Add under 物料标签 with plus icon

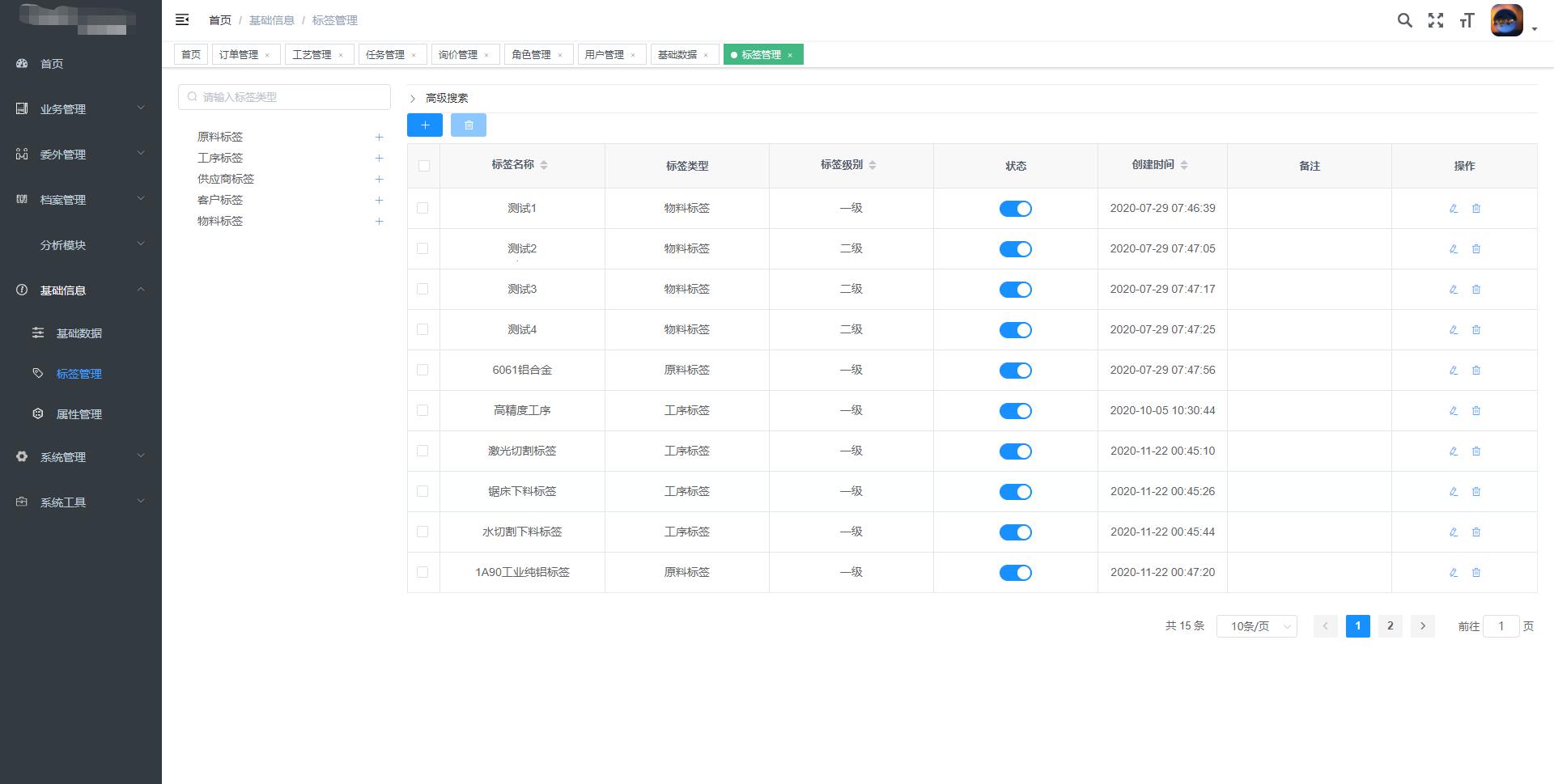[379, 222]
